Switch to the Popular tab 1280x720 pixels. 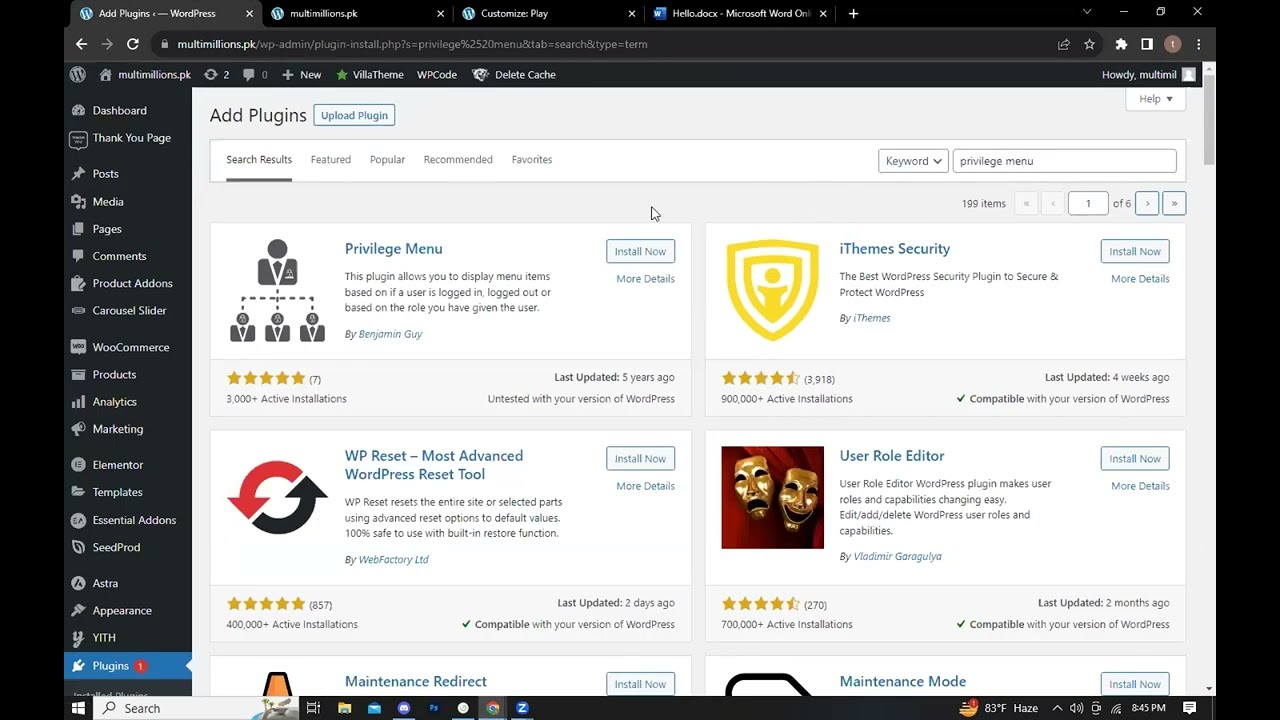(387, 160)
